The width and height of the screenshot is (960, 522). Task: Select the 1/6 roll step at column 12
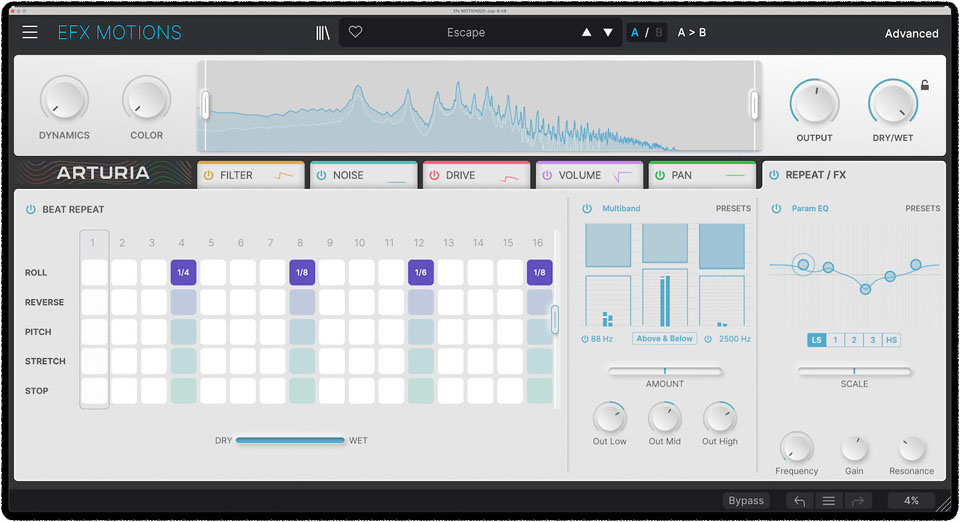pos(421,272)
